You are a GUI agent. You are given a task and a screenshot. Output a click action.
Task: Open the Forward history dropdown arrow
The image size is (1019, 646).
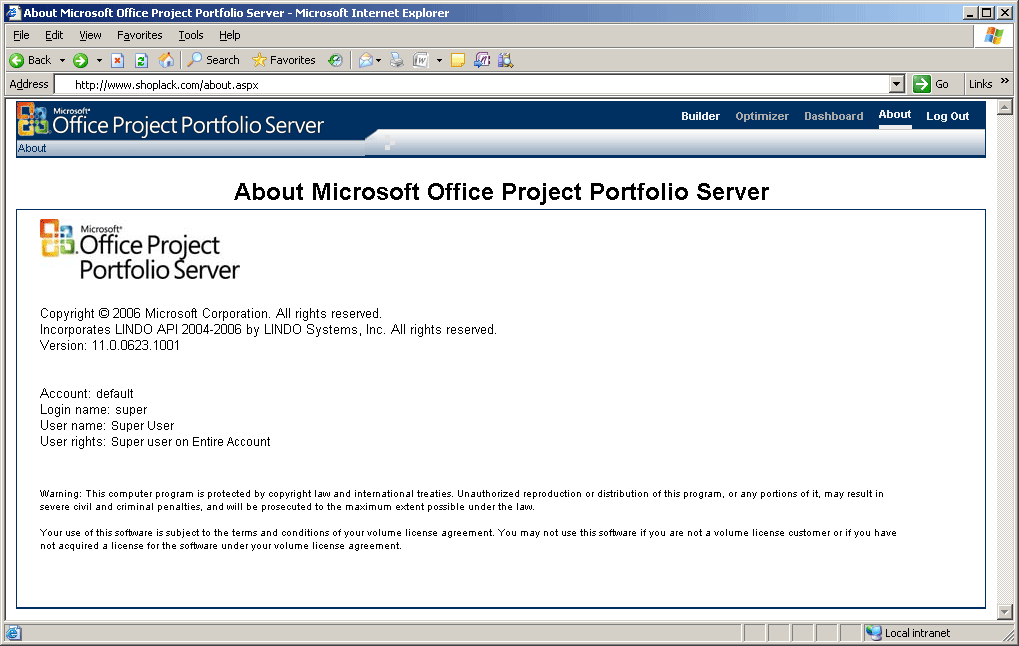(99, 60)
